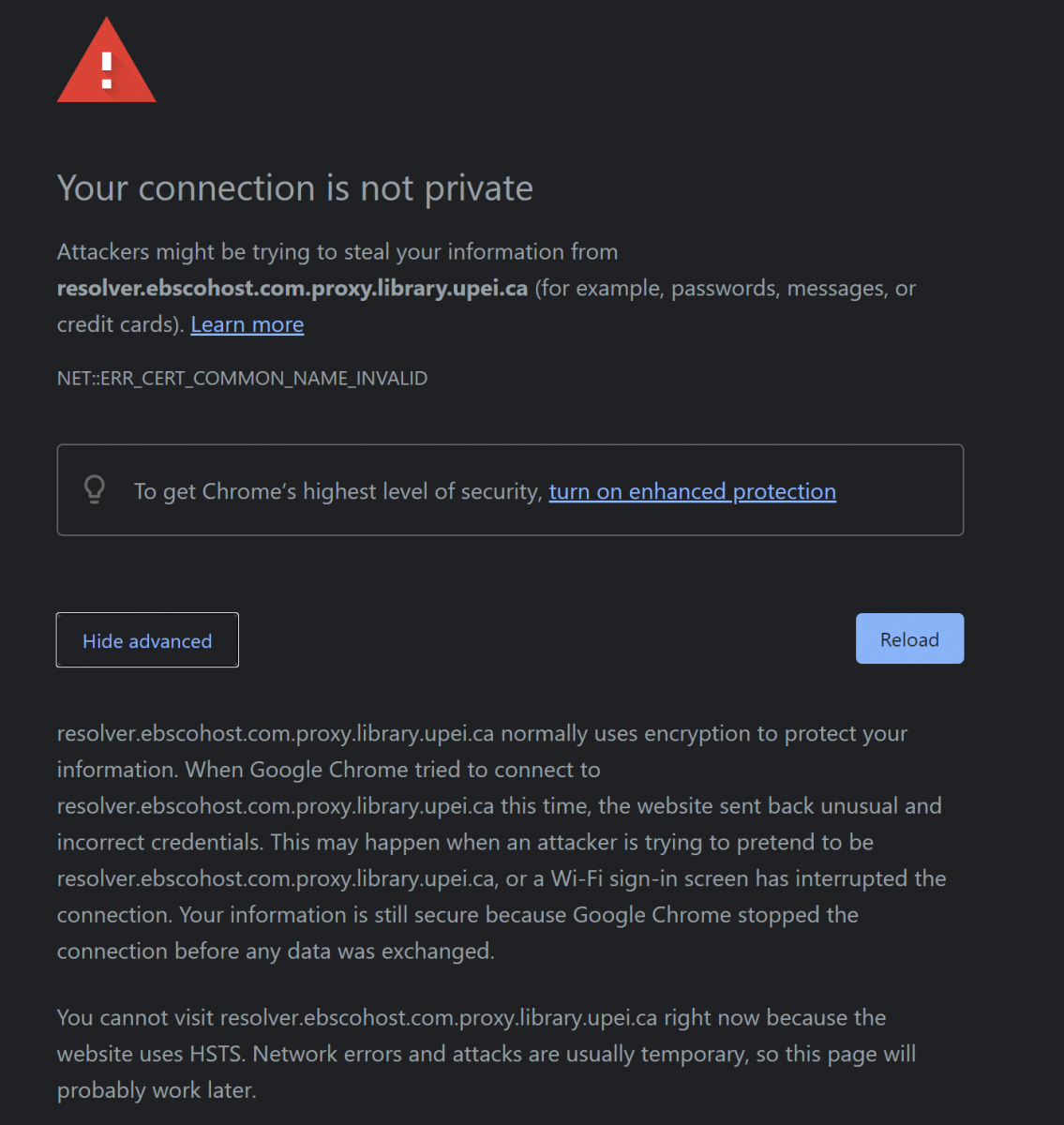Click the incorrect credentials phrase
This screenshot has width=1064, height=1125.
159,842
